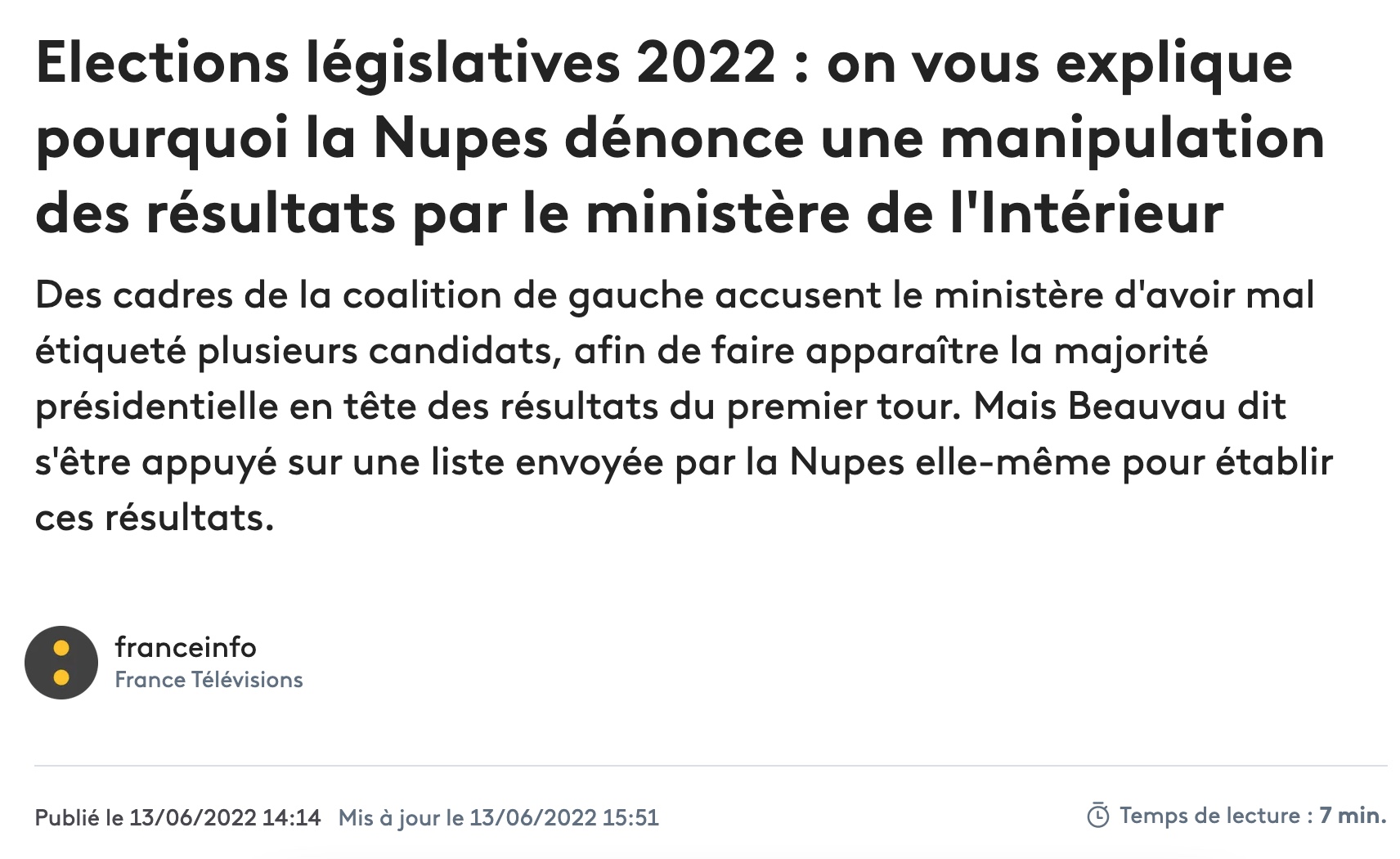
Task: Click "manipulation" in the article headline
Action: [1133, 137]
